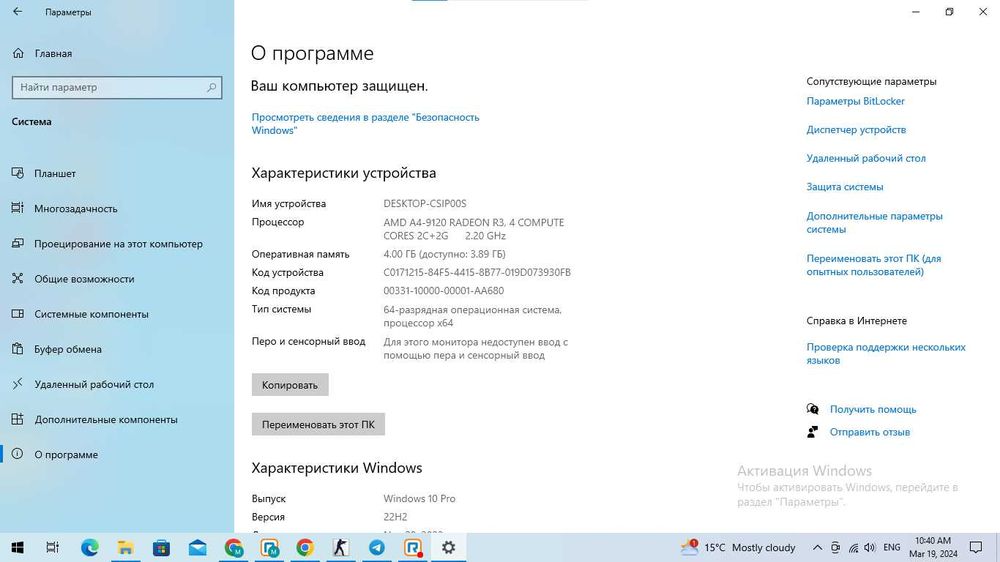Screen dimensions: 1000x562
Task: Click the magnifier icon in the search box
Action: pyautogui.click(x=211, y=87)
